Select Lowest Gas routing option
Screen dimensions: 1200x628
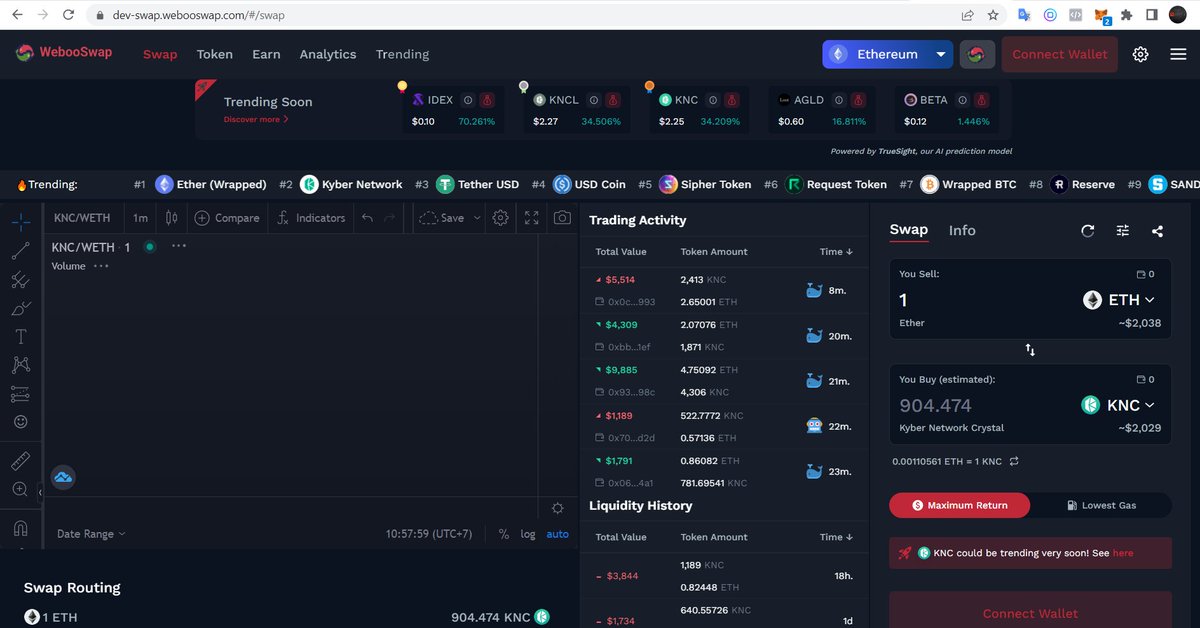[x=1101, y=505]
